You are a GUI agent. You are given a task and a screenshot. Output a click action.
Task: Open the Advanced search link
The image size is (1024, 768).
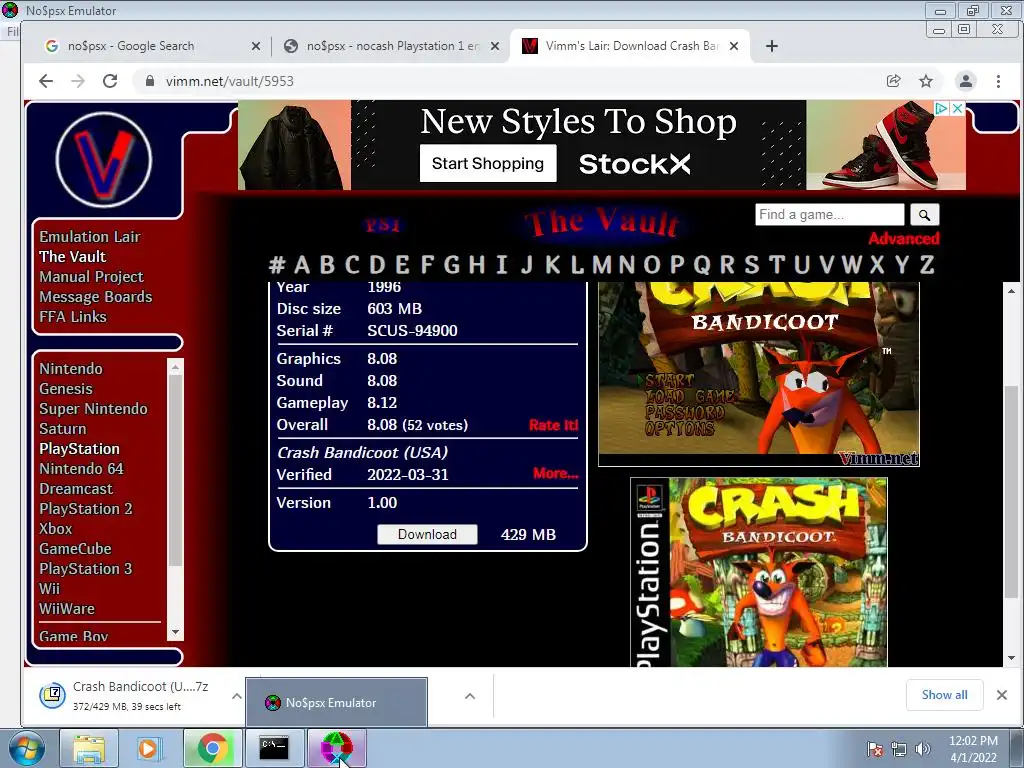pyautogui.click(x=904, y=238)
